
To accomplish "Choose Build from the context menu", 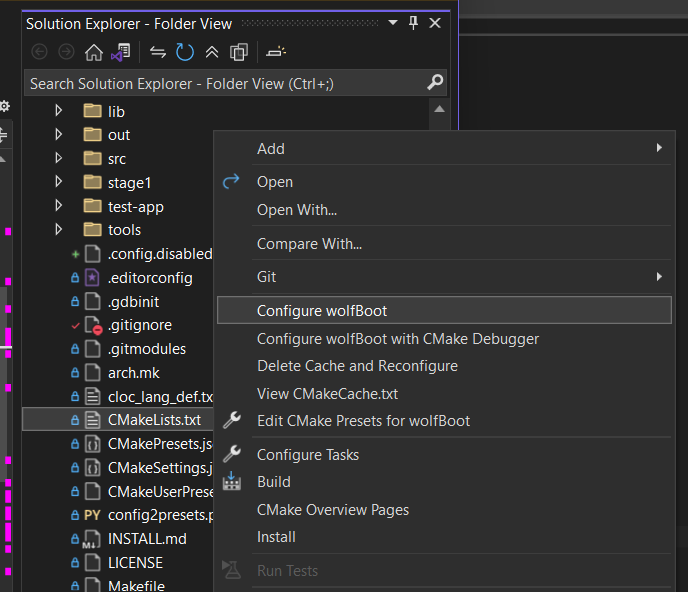I will (x=444, y=482).
